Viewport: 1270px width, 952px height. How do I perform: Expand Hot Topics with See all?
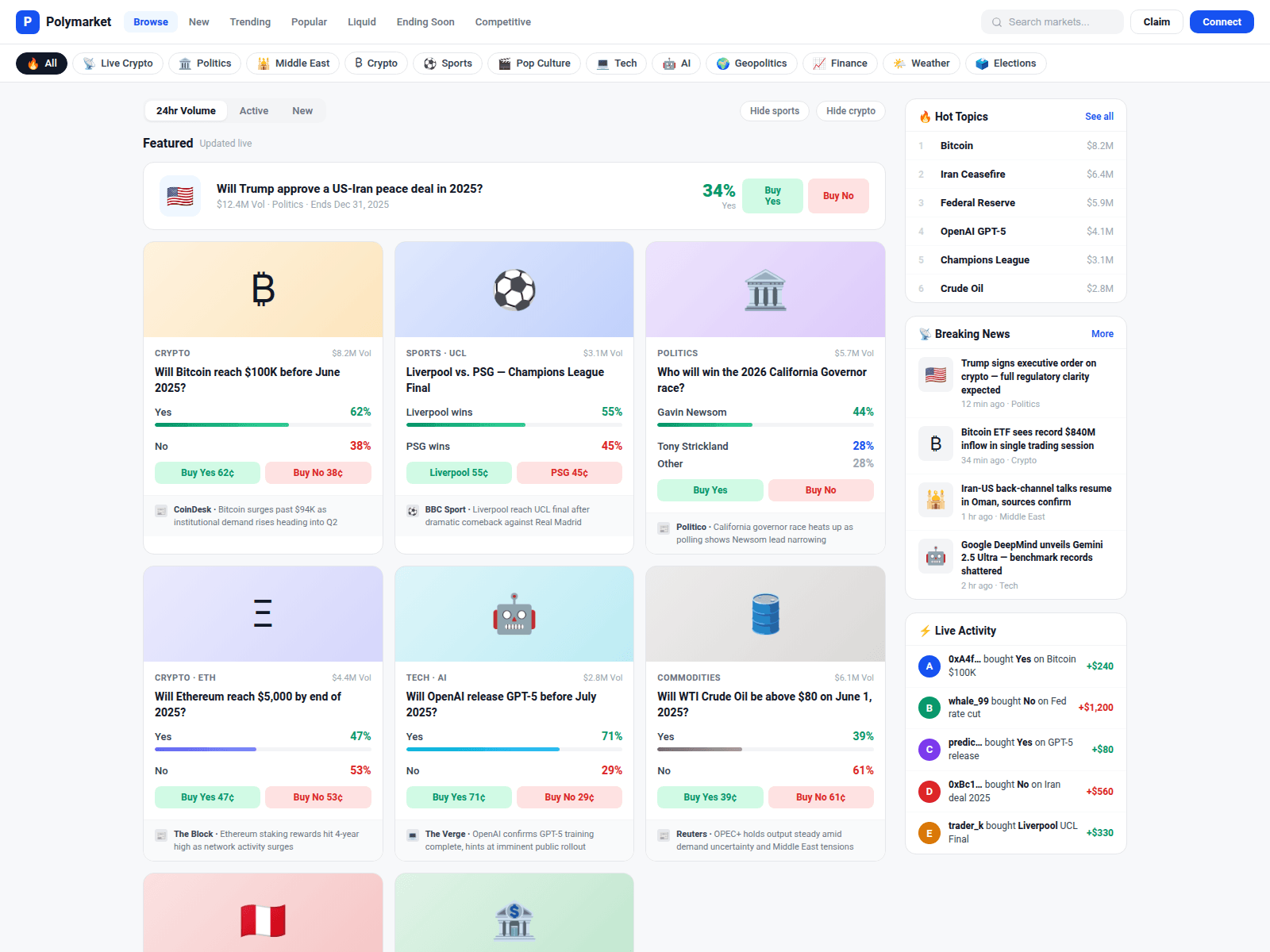[1099, 117]
